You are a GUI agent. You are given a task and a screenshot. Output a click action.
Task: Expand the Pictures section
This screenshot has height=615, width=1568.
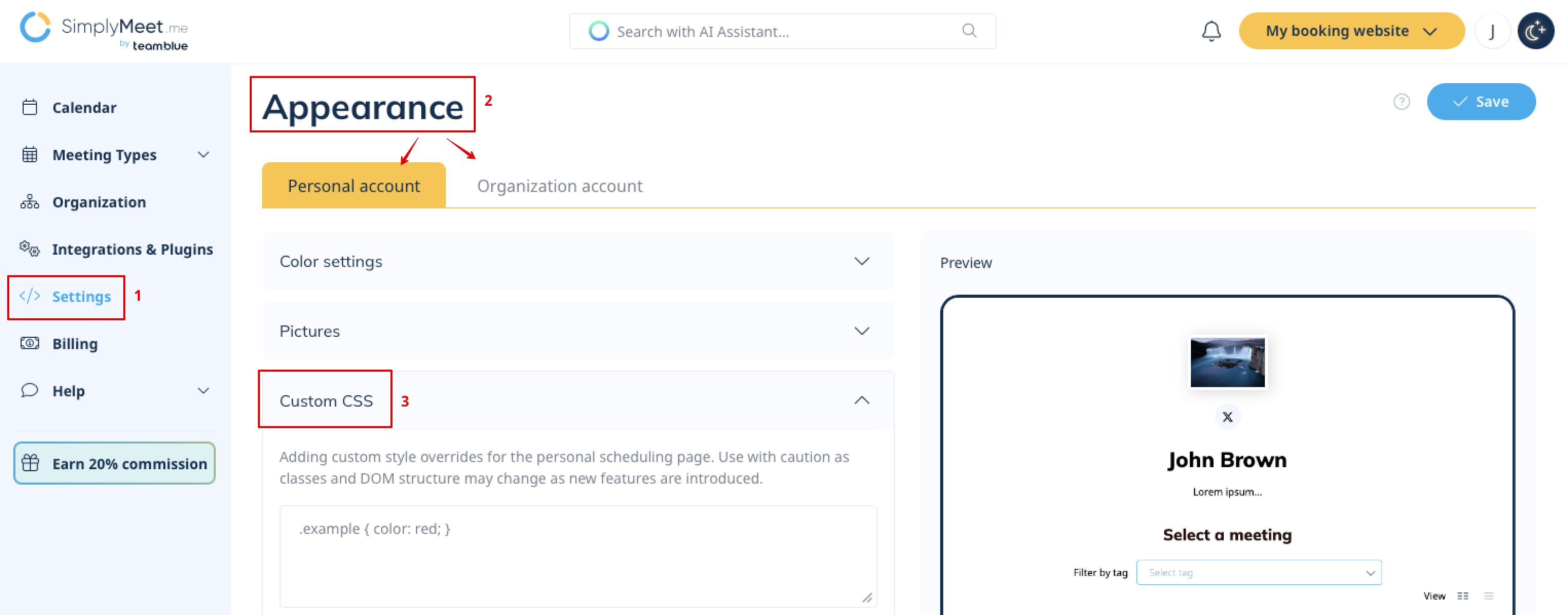pyautogui.click(x=577, y=331)
